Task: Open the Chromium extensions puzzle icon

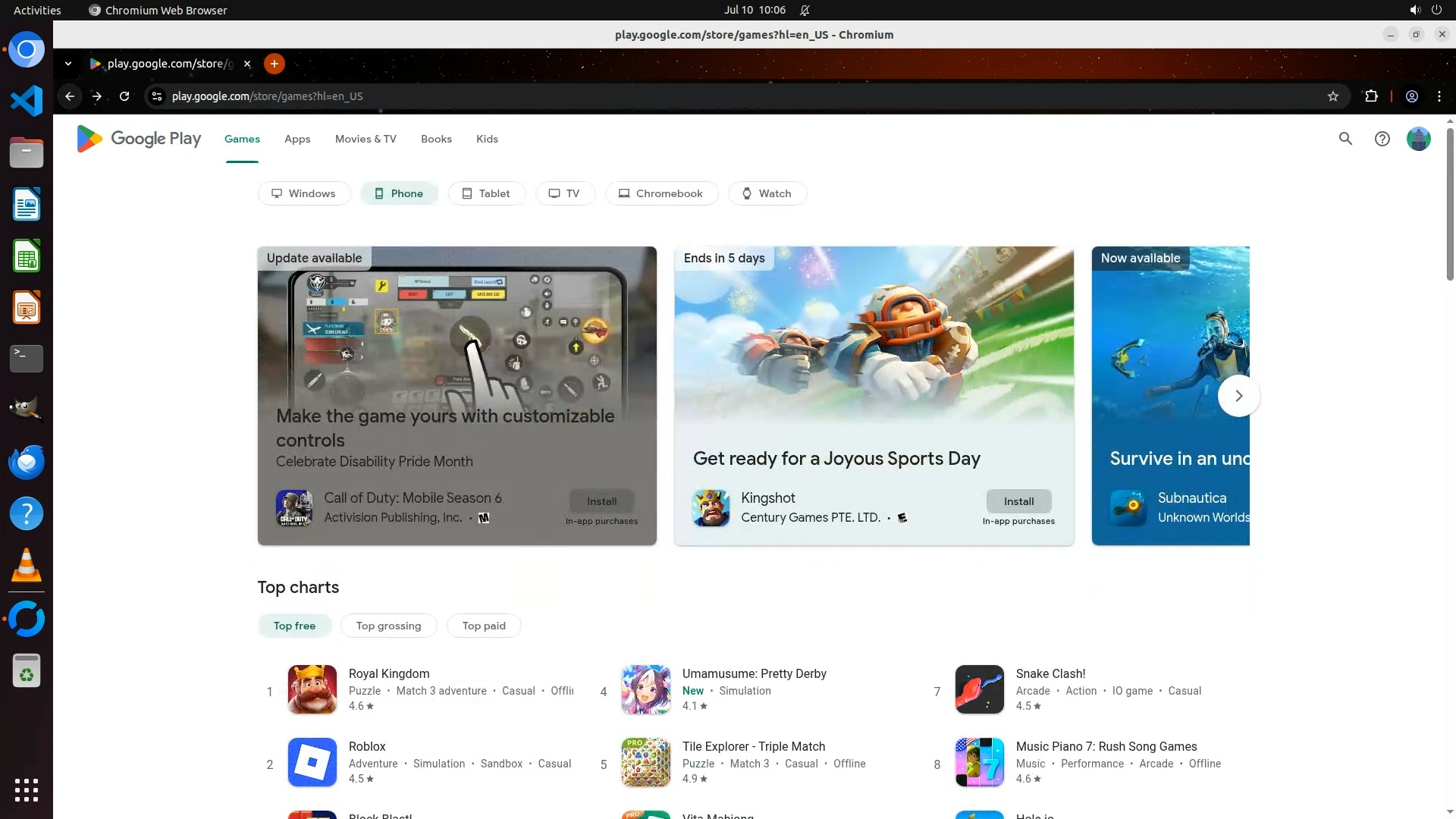Action: point(1371,96)
